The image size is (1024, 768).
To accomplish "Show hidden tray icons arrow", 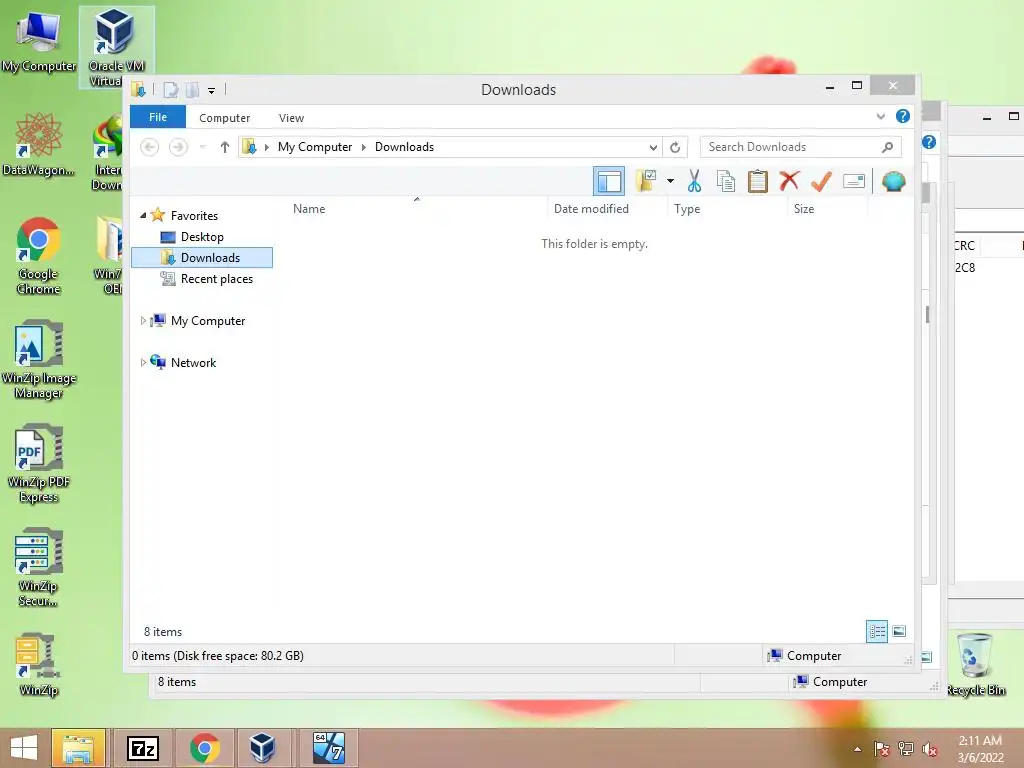I will pos(857,749).
